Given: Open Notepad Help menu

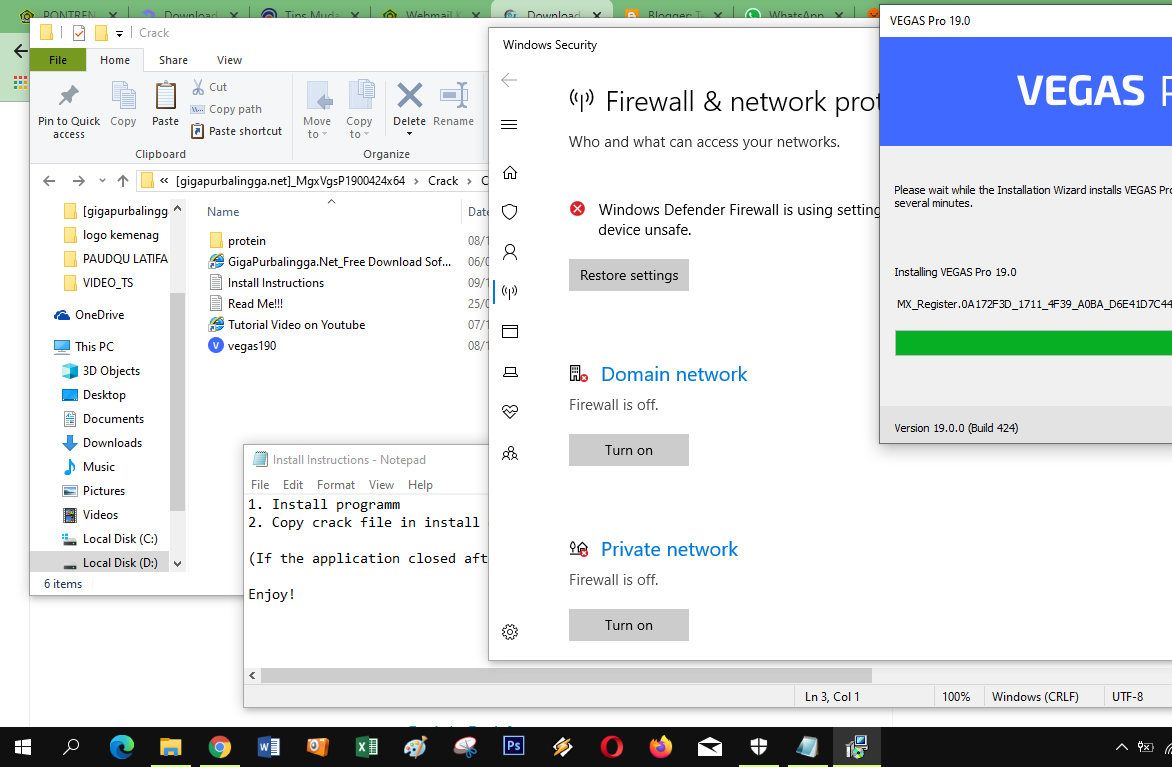Looking at the screenshot, I should [420, 484].
